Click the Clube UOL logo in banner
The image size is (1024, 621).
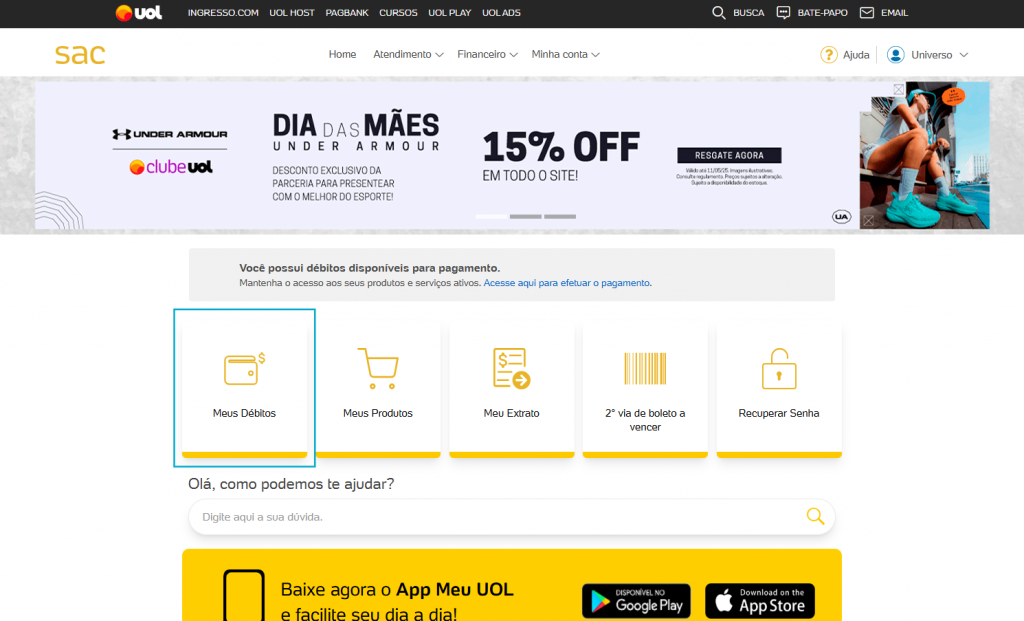171,167
